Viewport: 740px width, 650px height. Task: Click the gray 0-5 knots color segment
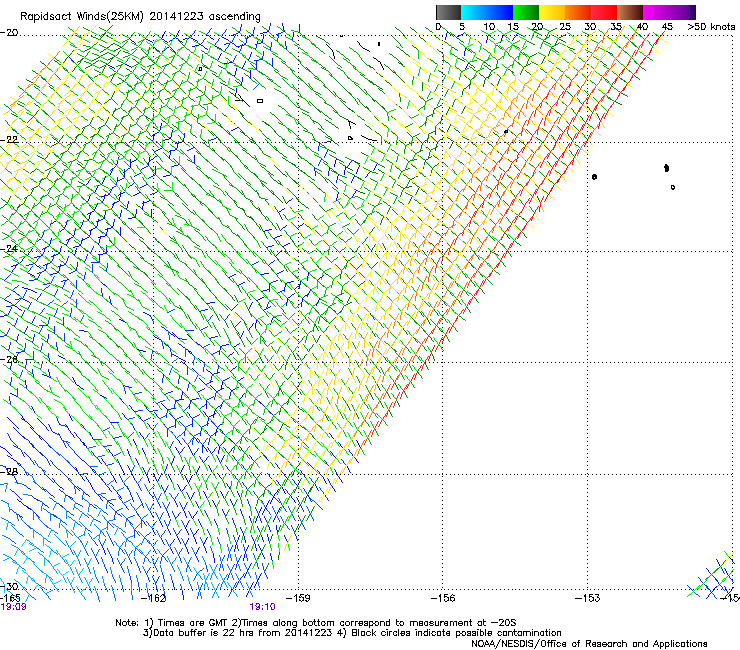tap(448, 12)
